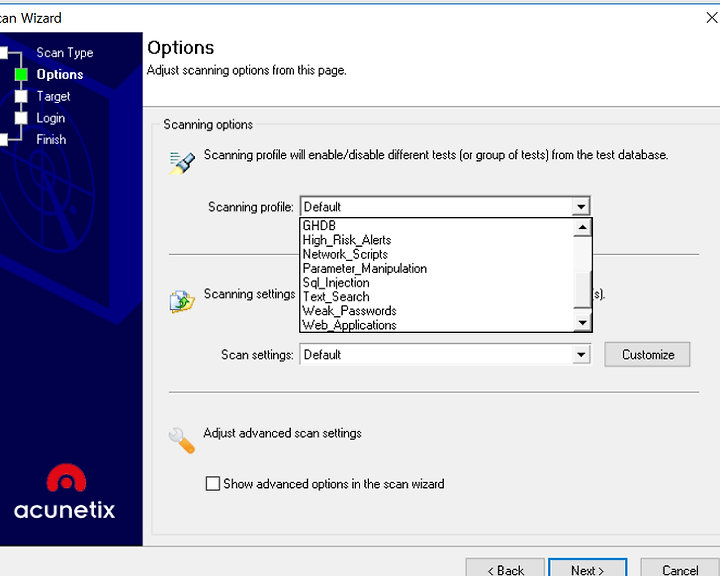The height and width of the screenshot is (576, 720).
Task: Go to Scan Type wizard step
Action: 65,53
